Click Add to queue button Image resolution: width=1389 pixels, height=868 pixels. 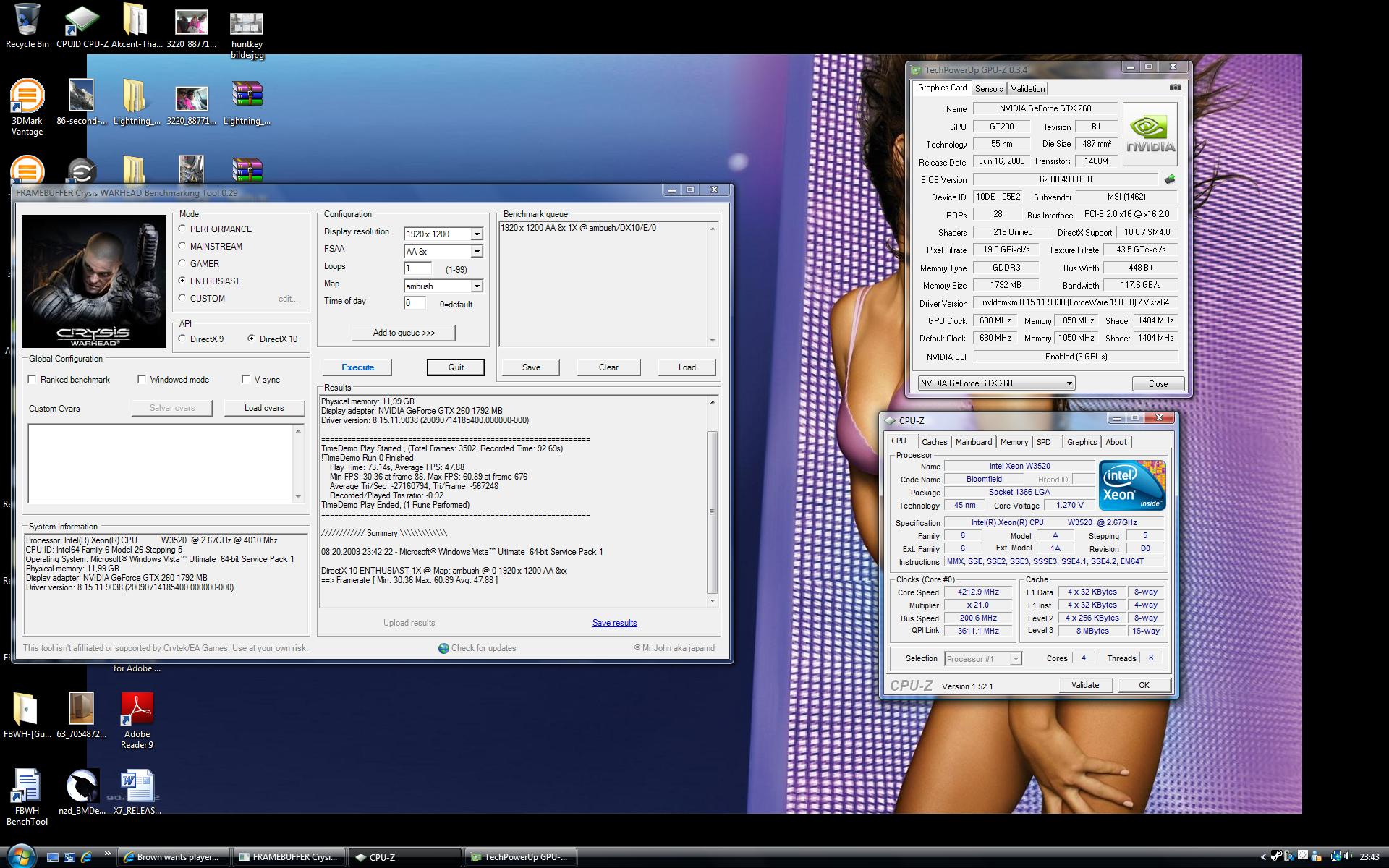[404, 333]
